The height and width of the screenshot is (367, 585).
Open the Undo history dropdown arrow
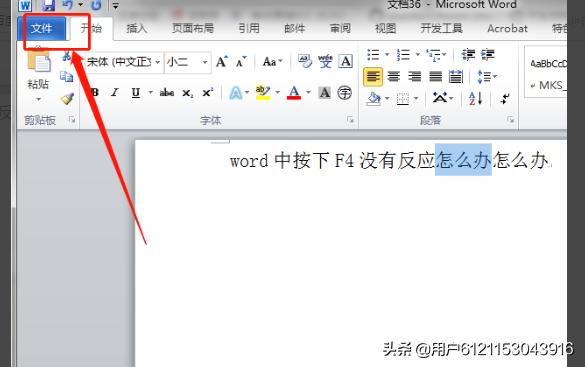point(81,5)
